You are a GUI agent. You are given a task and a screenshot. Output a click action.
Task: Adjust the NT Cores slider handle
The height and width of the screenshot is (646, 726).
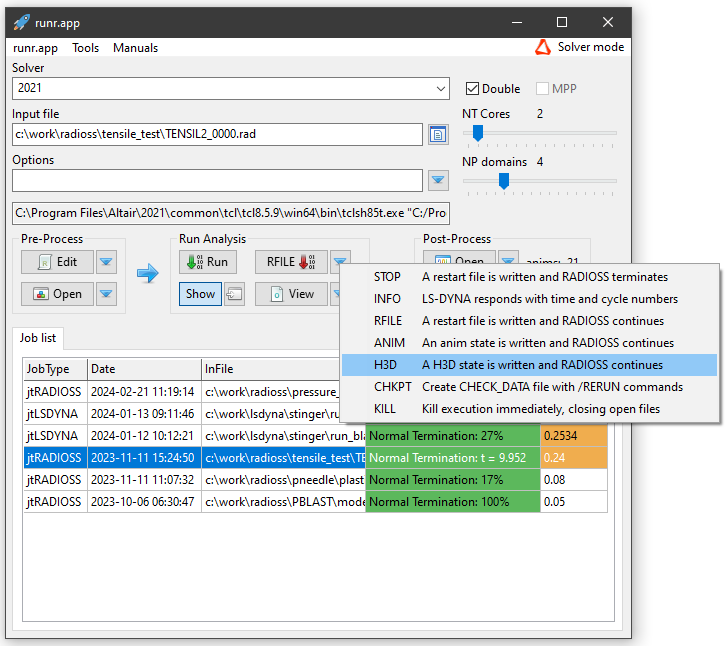478,133
